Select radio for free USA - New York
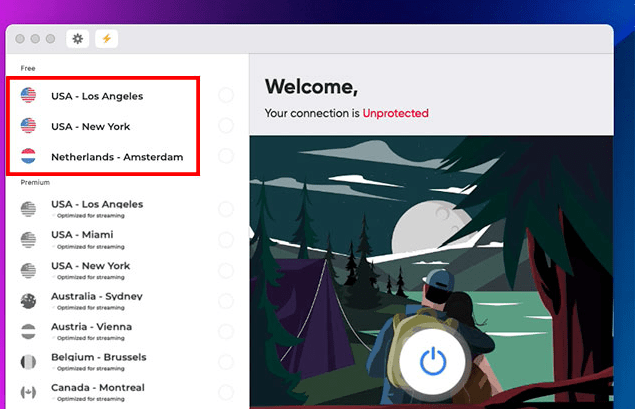This screenshot has width=635, height=409. pyautogui.click(x=226, y=126)
